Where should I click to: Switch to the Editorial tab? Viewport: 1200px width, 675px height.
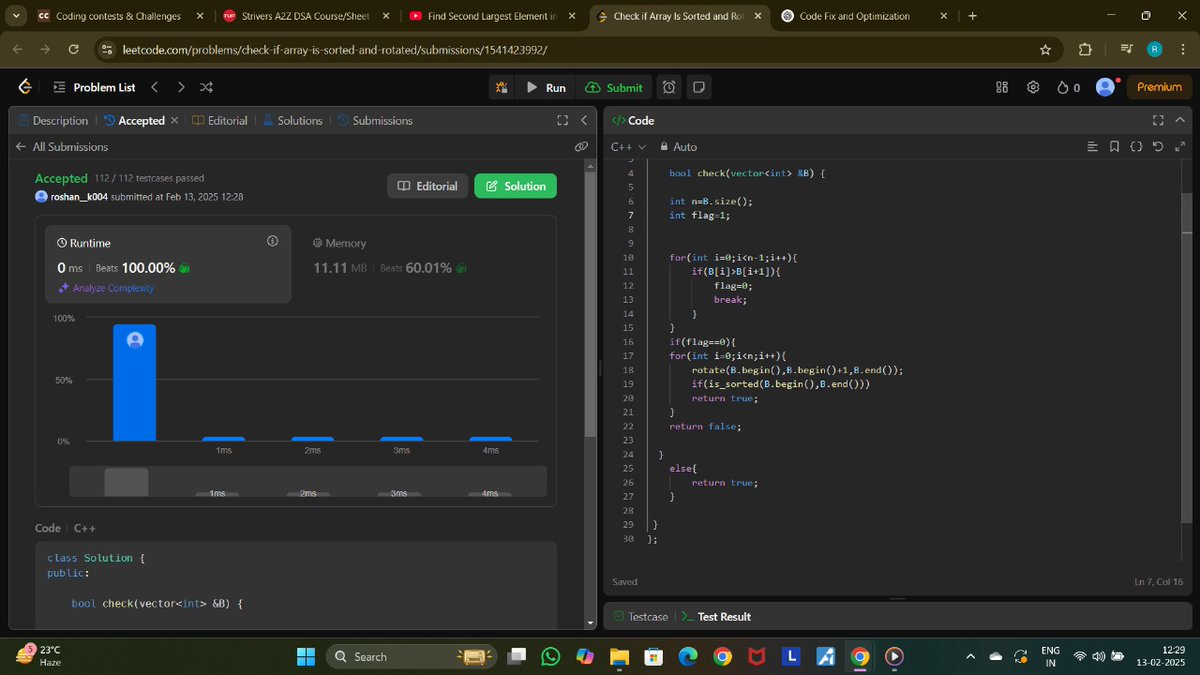point(226,120)
